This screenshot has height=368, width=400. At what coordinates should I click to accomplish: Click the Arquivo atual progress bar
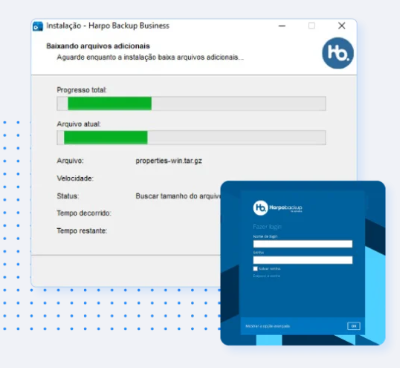coord(191,137)
